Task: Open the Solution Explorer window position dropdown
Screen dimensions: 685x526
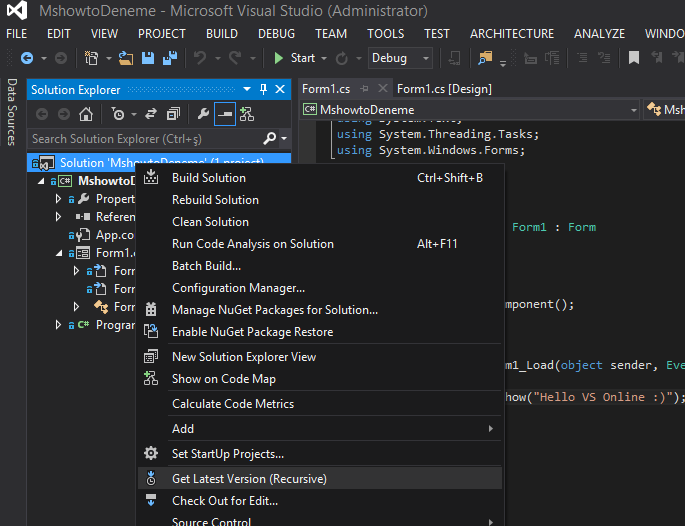Action: click(x=247, y=89)
